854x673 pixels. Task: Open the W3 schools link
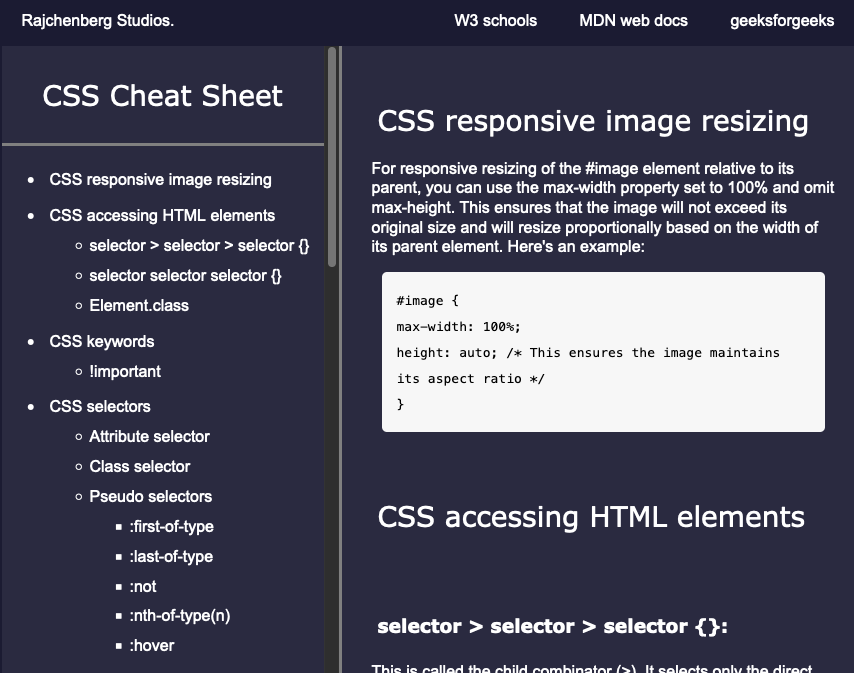tap(495, 21)
